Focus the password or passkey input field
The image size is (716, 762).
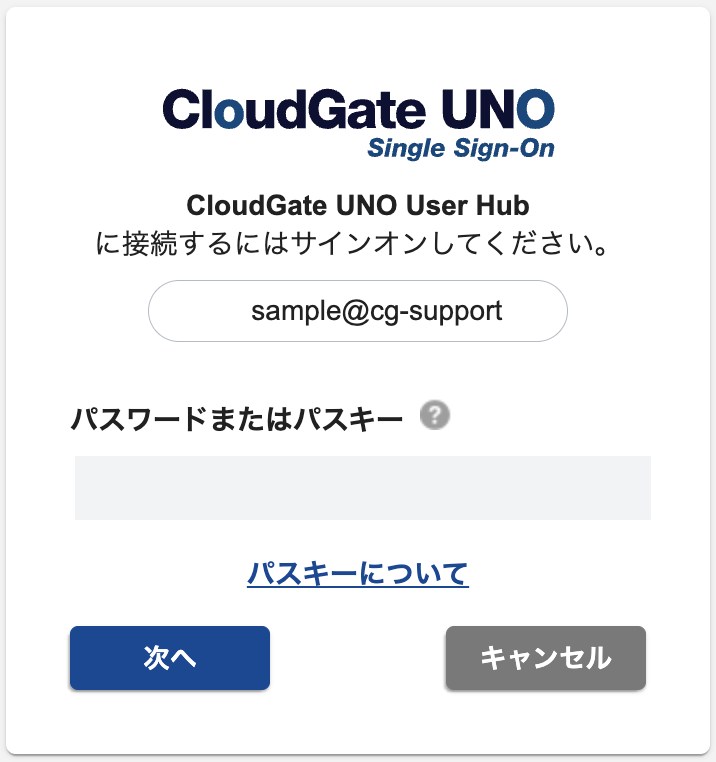[x=363, y=488]
